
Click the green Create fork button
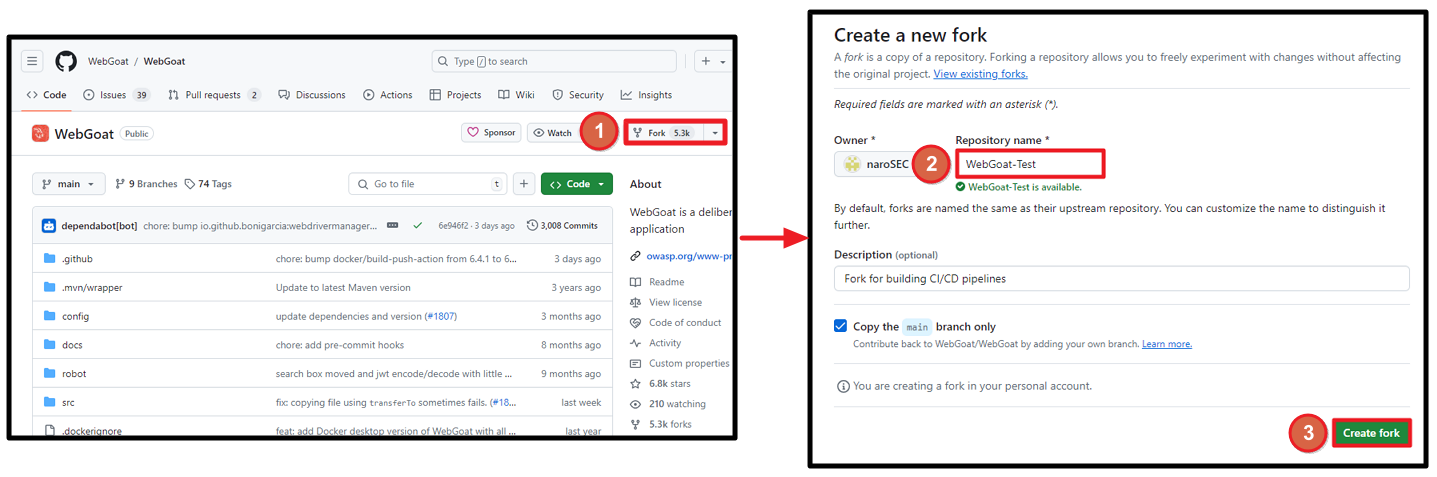1371,433
